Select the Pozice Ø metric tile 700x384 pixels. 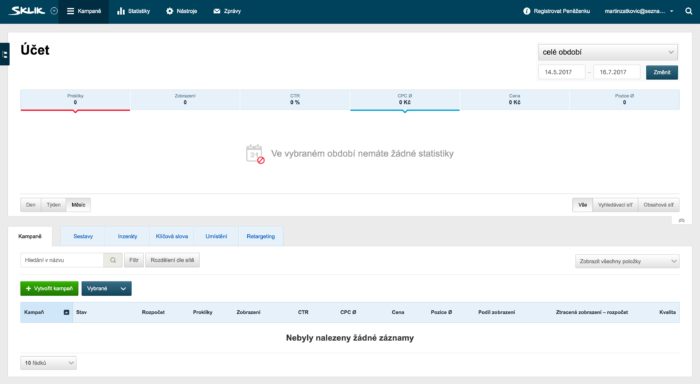click(624, 100)
